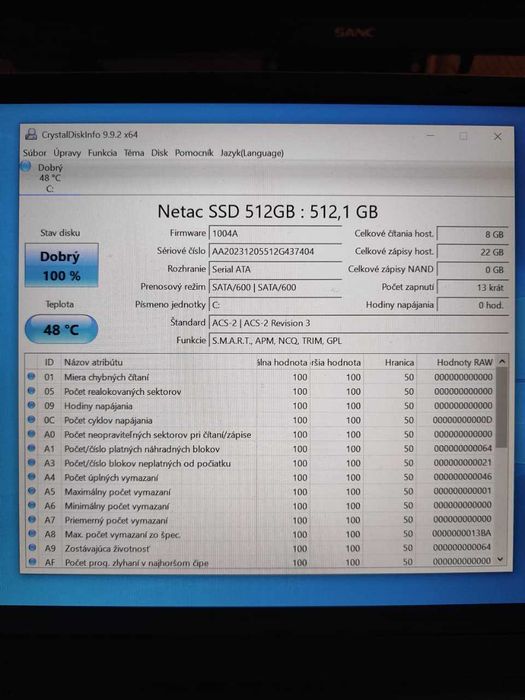Select row Počet úplných vymazaní
Image resolution: width=525 pixels, height=700 pixels.
click(261, 477)
